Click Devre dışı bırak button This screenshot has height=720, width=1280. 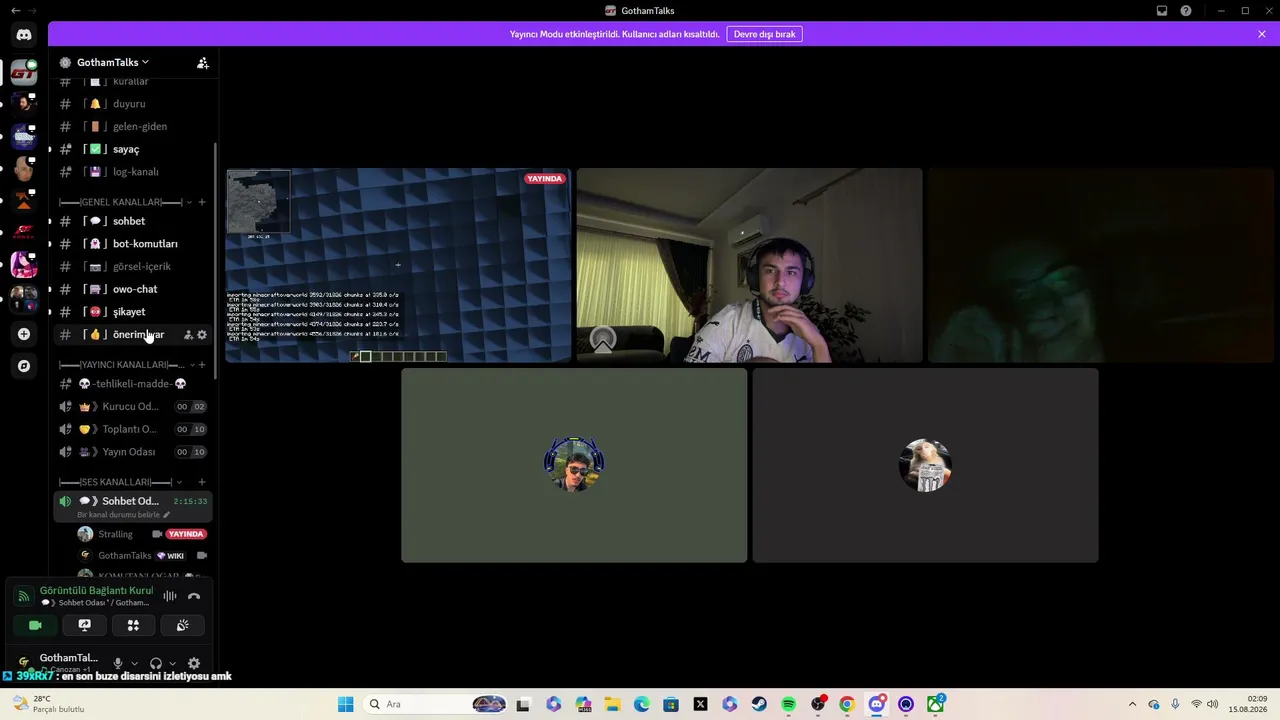click(765, 34)
